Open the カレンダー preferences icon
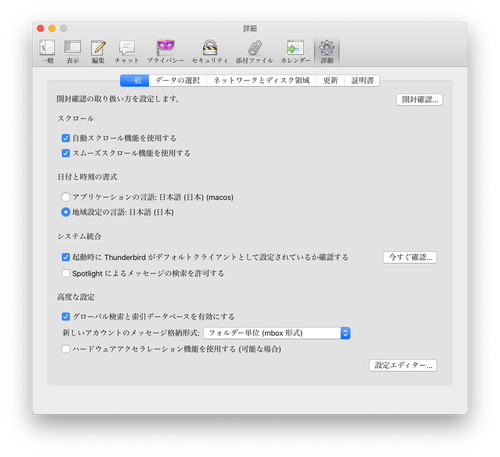This screenshot has width=500, height=457. (295, 51)
